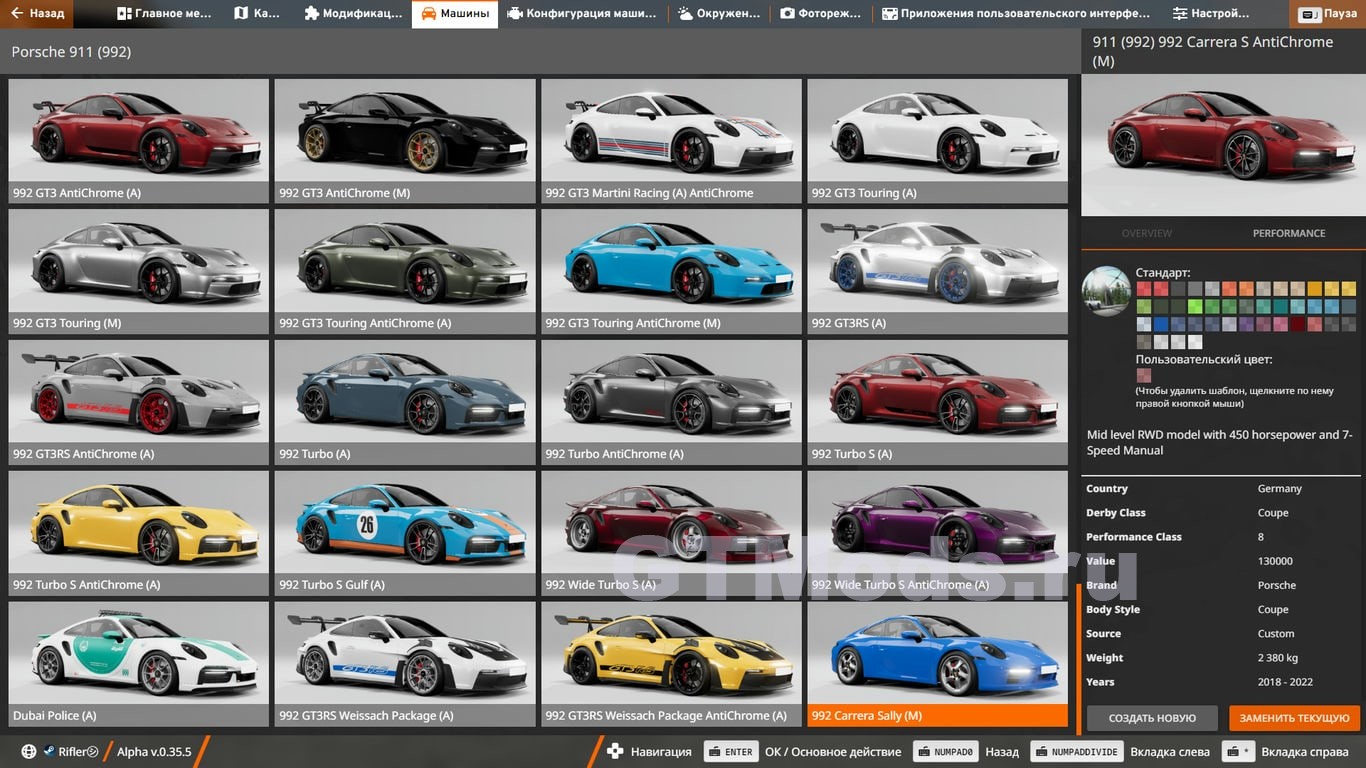Screen dimensions: 1366x768
Task: Click the Porsche 911 (992) heading
Action: tap(71, 52)
